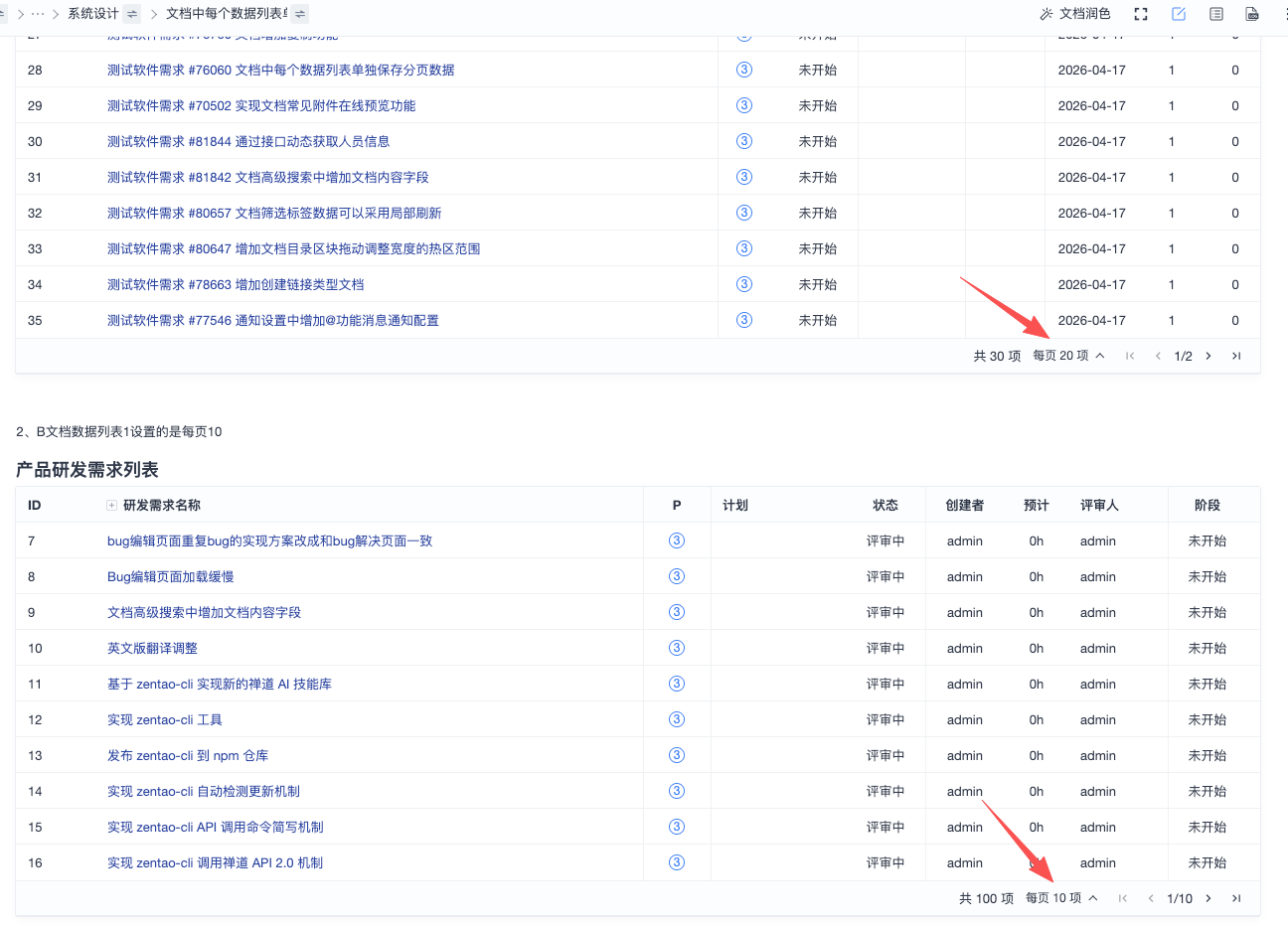Viewport: 1288px width, 926px height.
Task: Open 发布 zentao-cli 到 npm 仓库
Action: click(x=188, y=755)
